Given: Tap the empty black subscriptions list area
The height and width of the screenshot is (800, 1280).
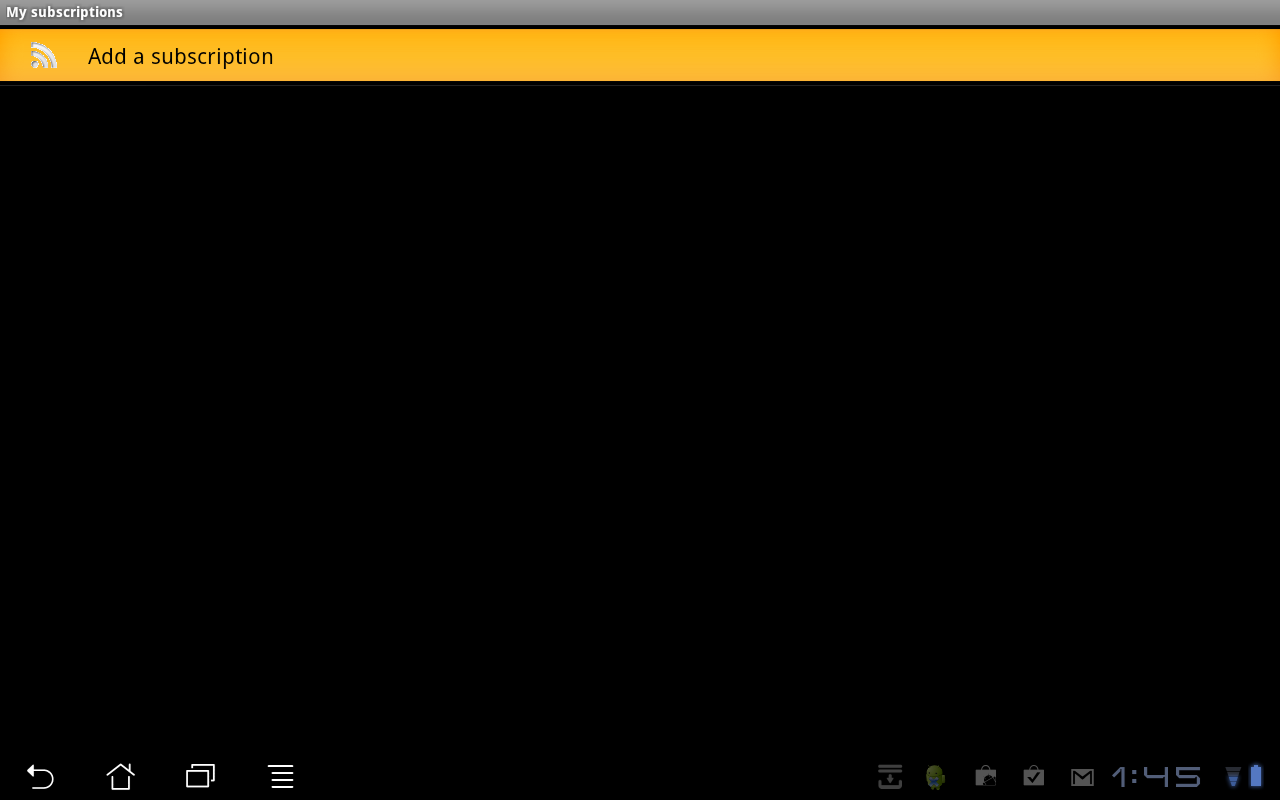Looking at the screenshot, I should pos(640,400).
